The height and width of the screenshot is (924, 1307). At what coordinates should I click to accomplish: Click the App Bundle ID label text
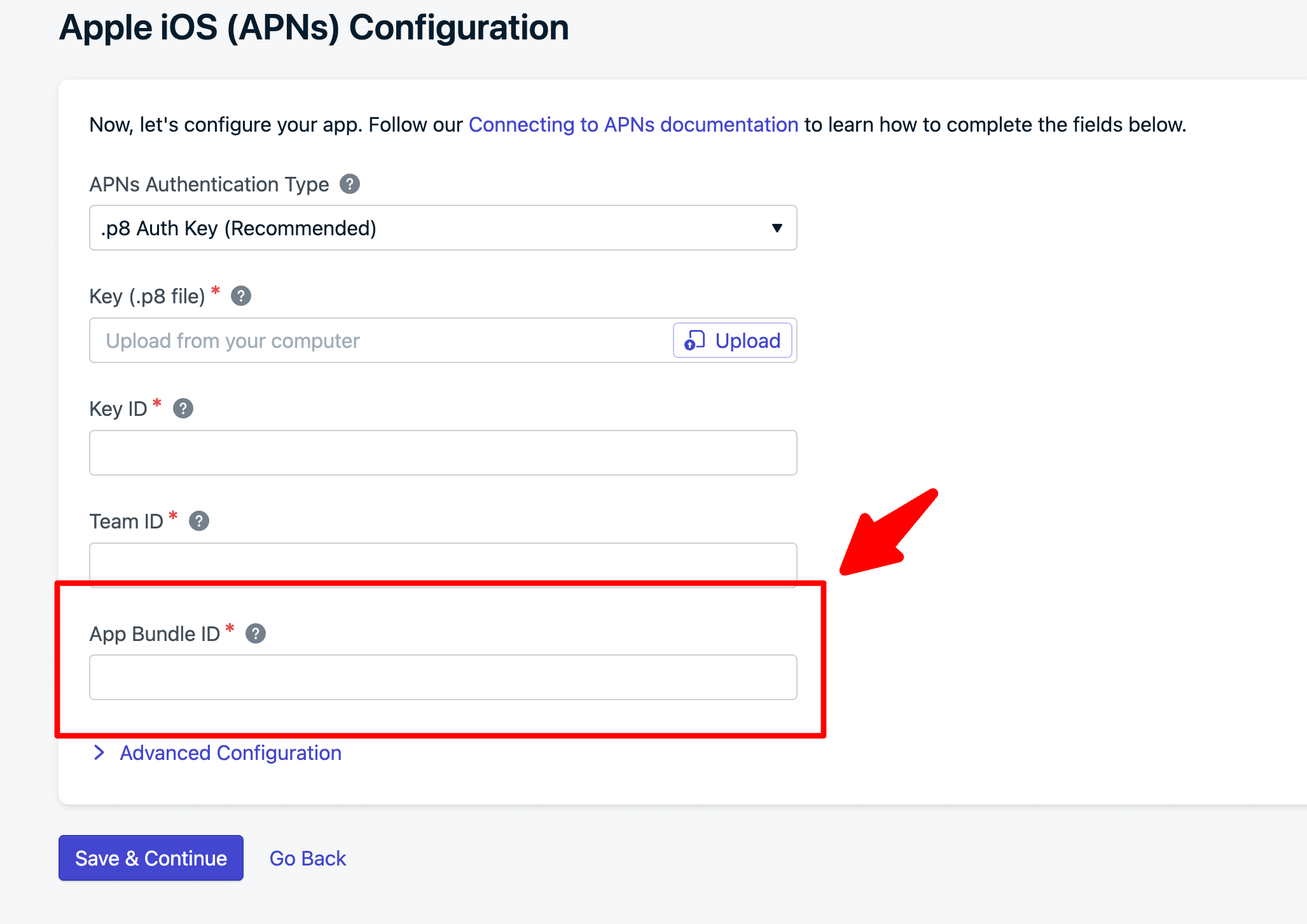155,634
